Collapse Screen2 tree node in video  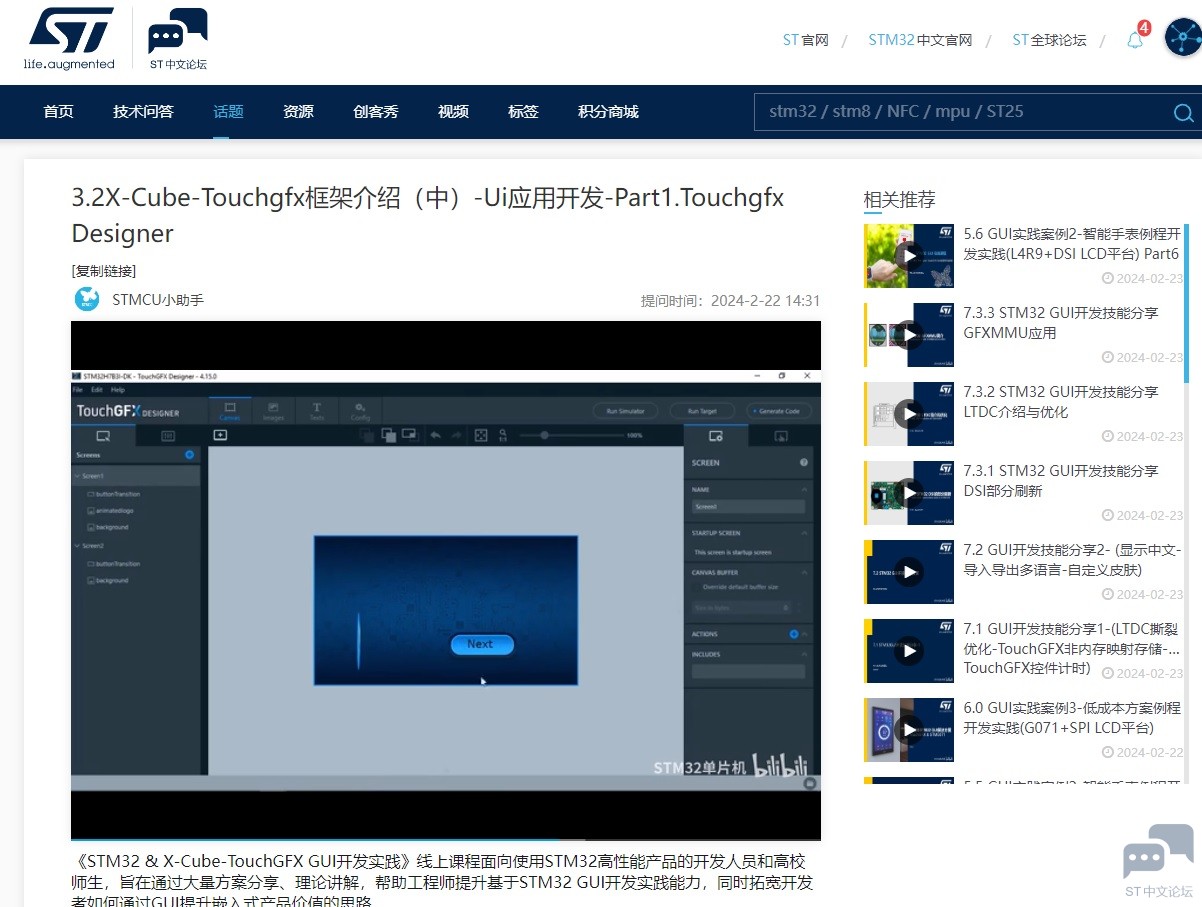coord(76,546)
